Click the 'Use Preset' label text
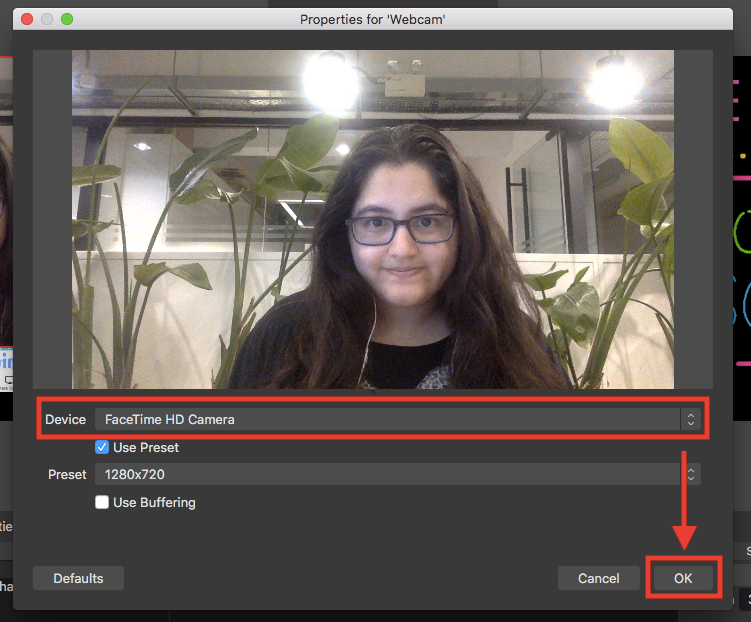 point(146,447)
